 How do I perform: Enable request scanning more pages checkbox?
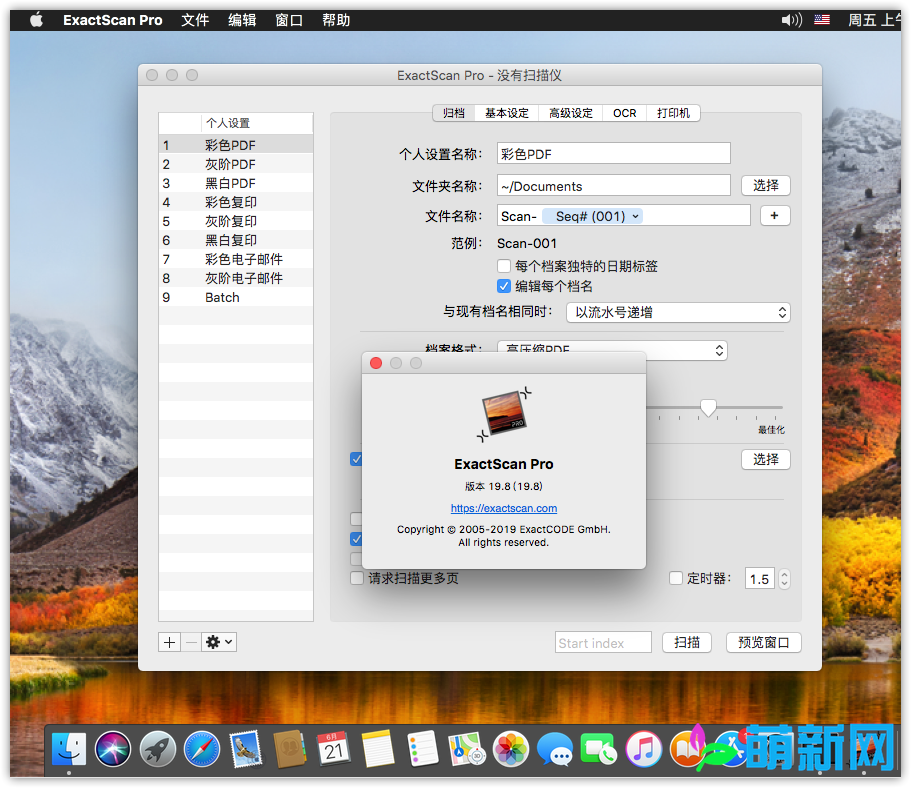pos(357,578)
